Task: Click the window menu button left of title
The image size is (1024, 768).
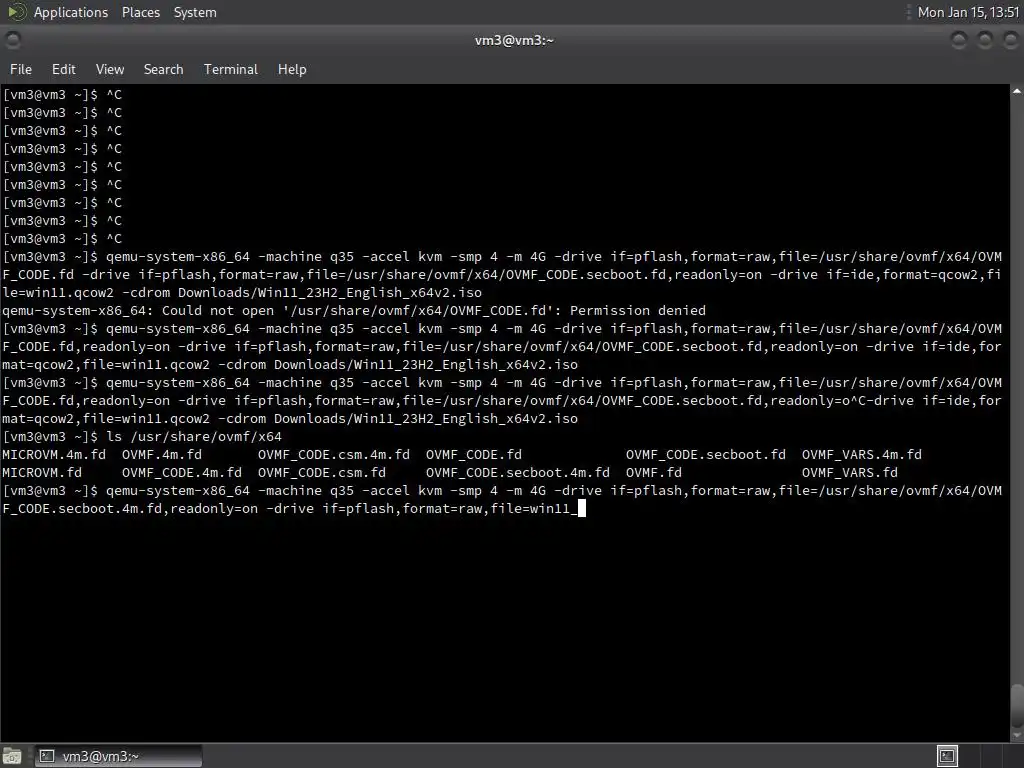Action: (x=12, y=40)
